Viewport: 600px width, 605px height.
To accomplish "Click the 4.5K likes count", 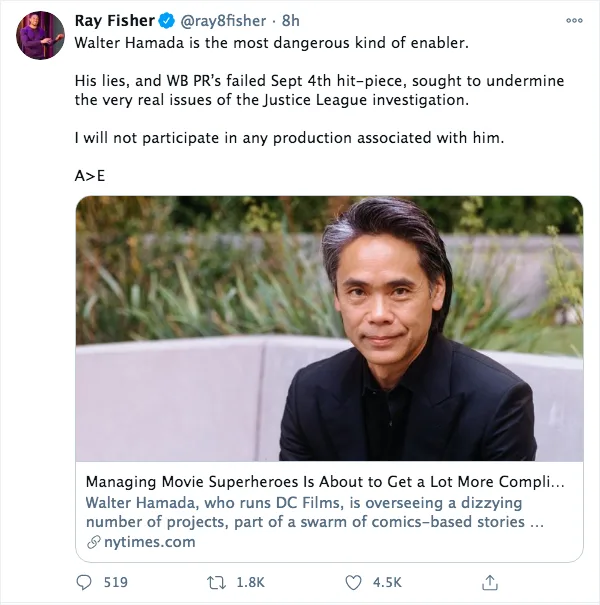I will 386,582.
